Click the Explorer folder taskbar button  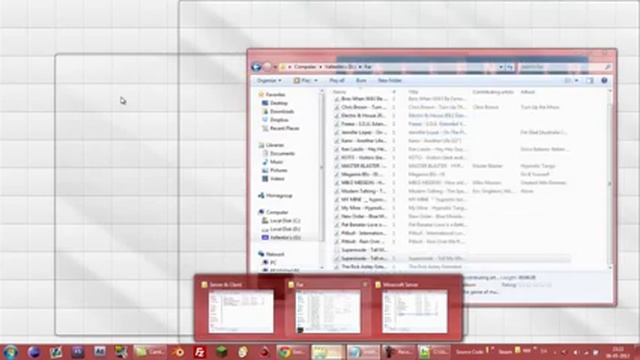pyautogui.click(x=328, y=352)
